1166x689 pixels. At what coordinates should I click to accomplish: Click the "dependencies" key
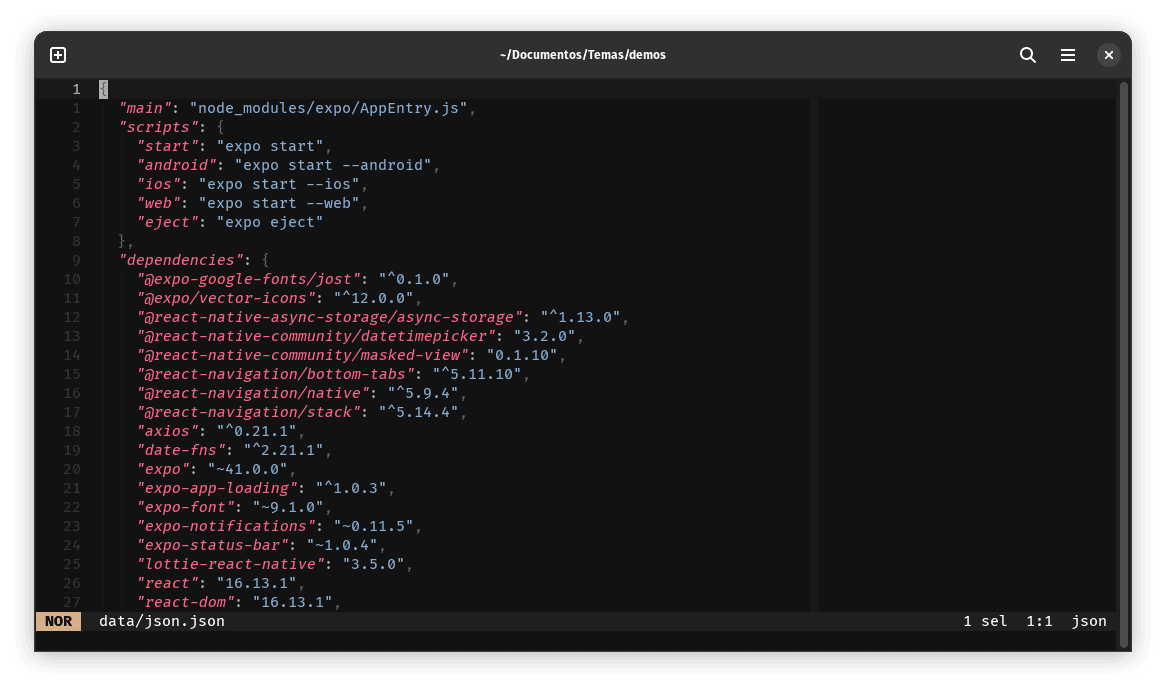(x=180, y=260)
